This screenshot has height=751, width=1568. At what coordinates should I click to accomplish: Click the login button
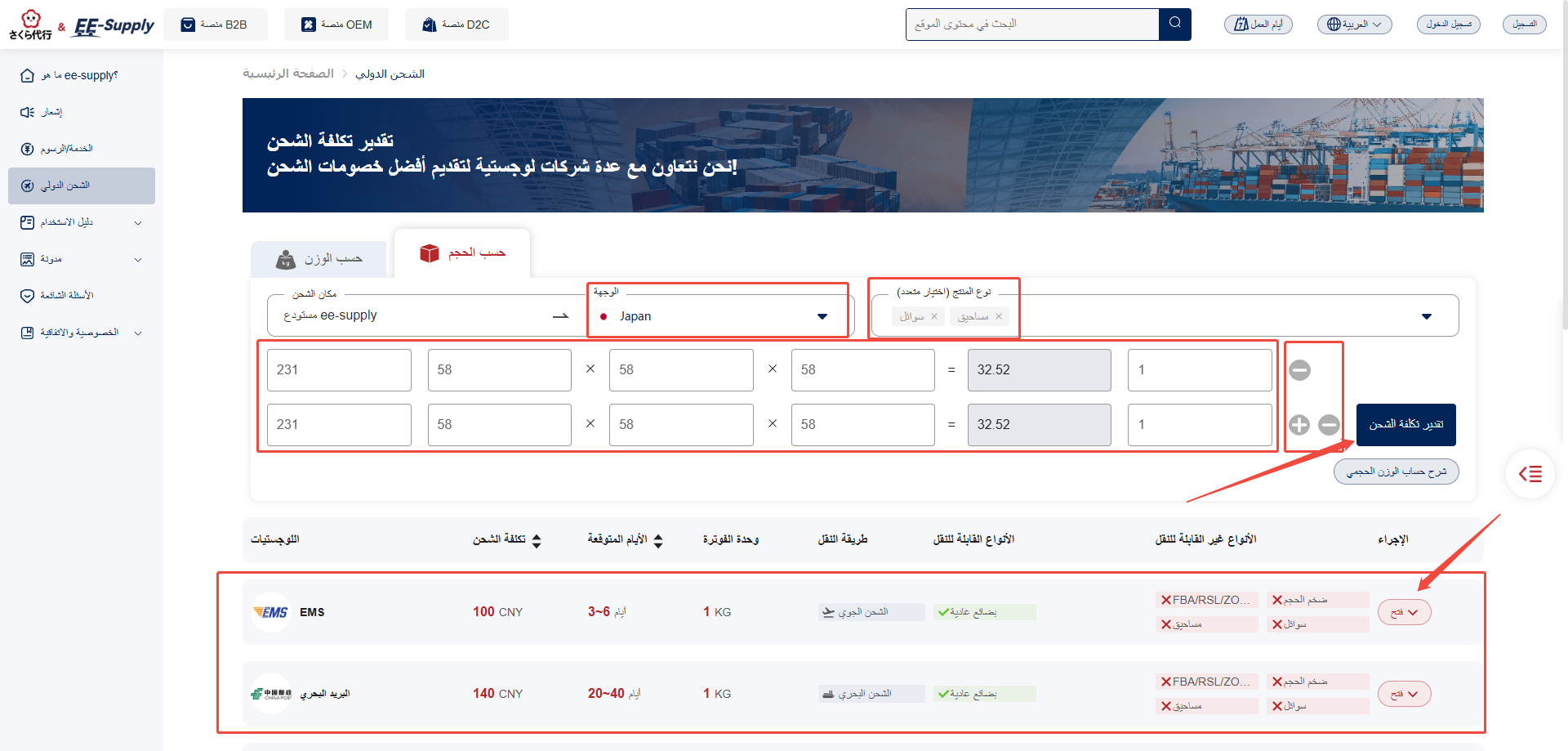[x=1449, y=25]
